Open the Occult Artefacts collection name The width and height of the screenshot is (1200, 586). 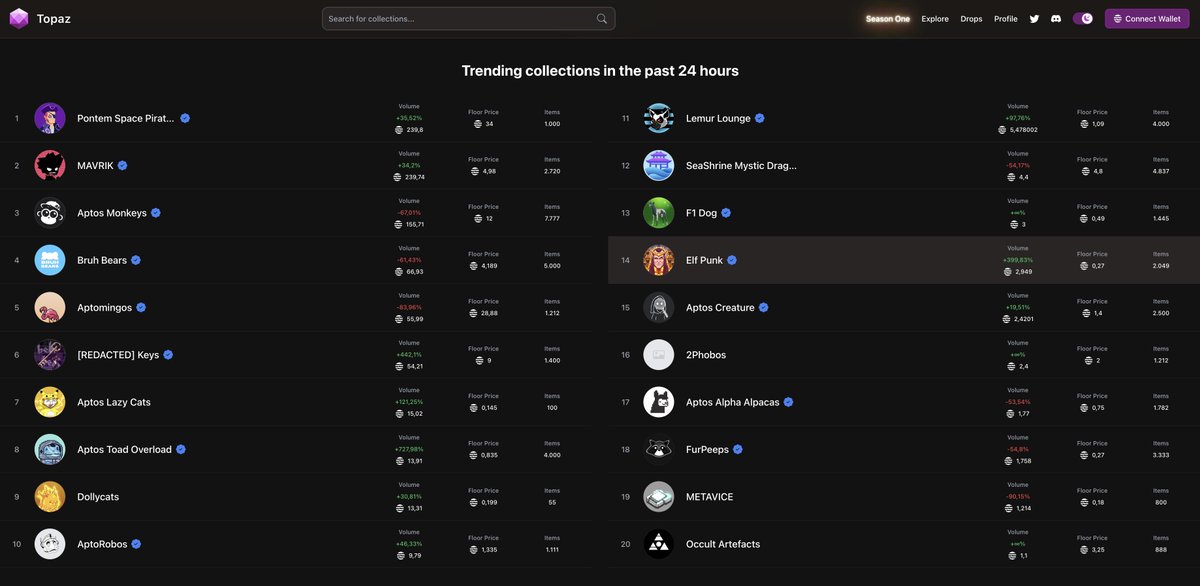tap(723, 544)
